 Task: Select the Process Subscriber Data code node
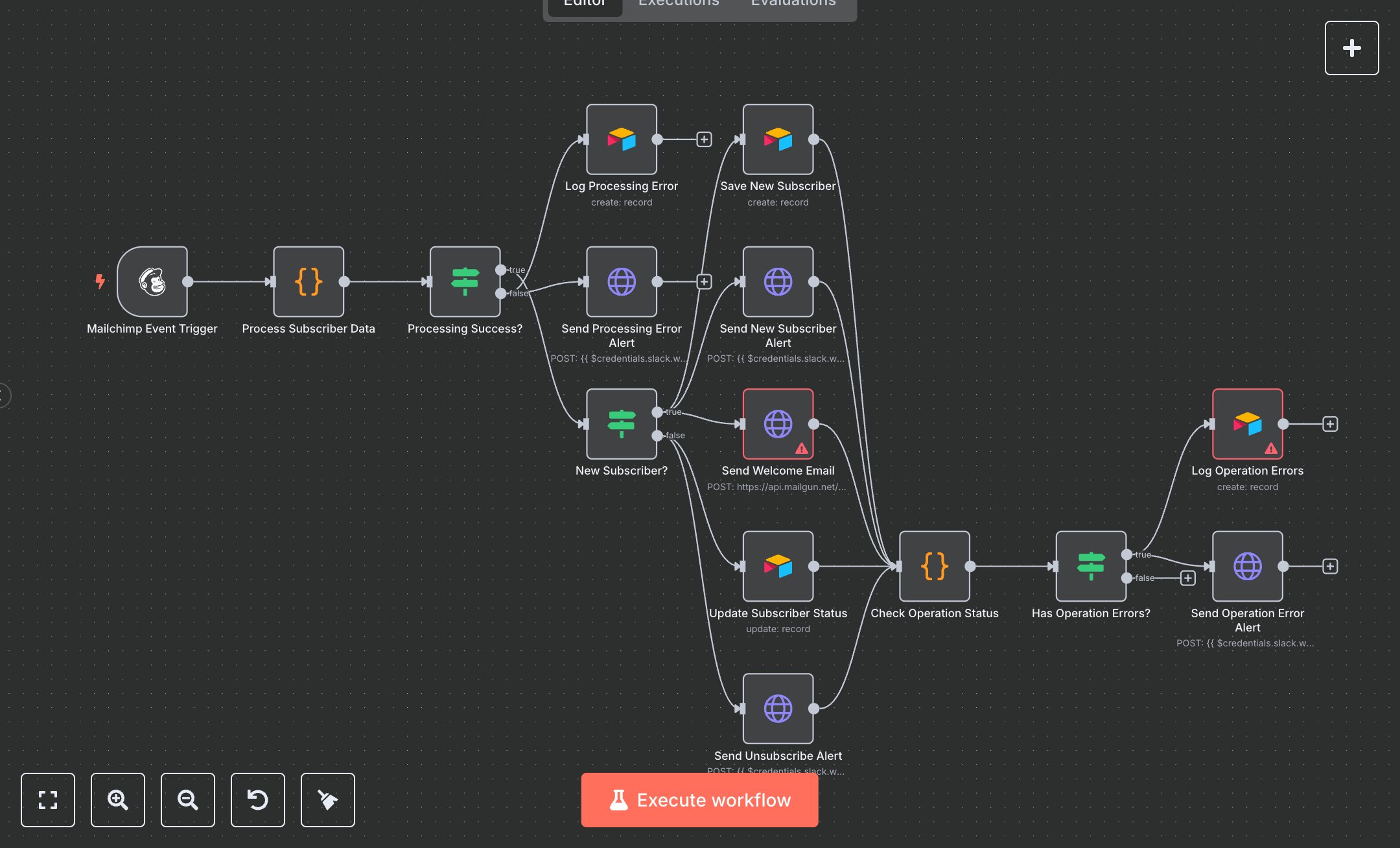tap(309, 281)
